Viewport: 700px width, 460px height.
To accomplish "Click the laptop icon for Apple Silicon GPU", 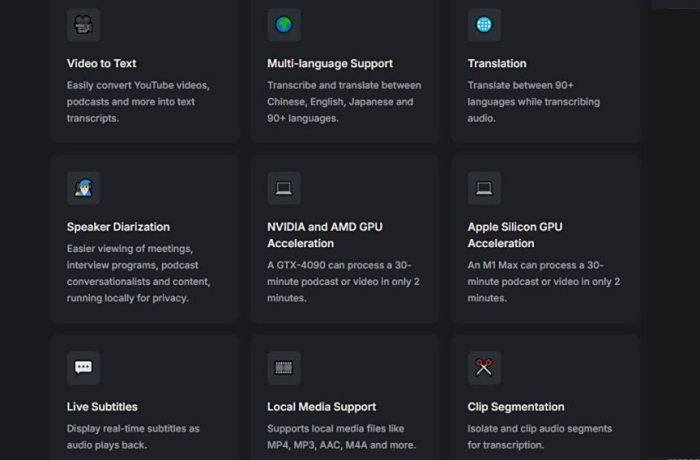I will tap(484, 187).
